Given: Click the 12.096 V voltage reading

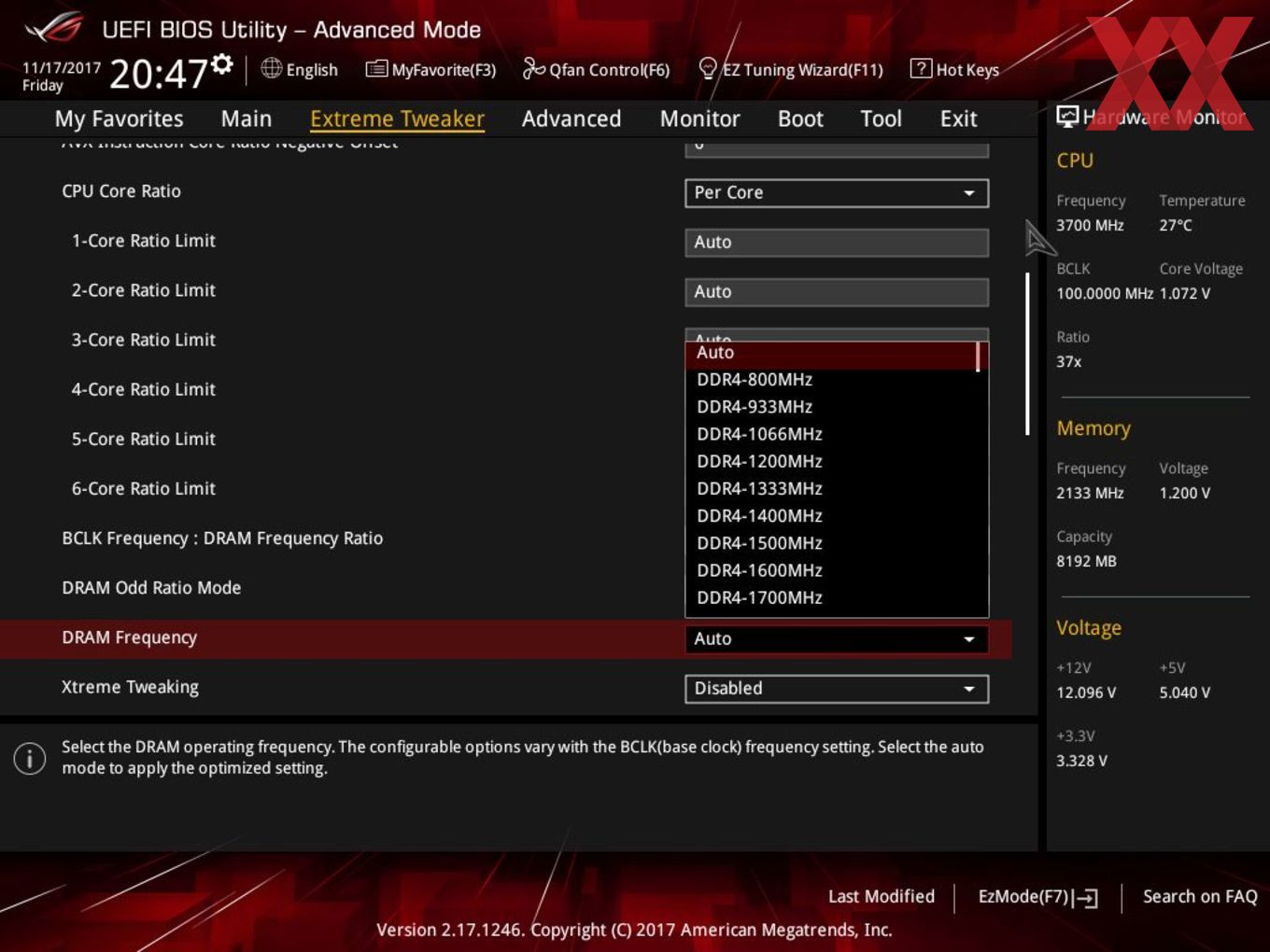Looking at the screenshot, I should [1086, 693].
